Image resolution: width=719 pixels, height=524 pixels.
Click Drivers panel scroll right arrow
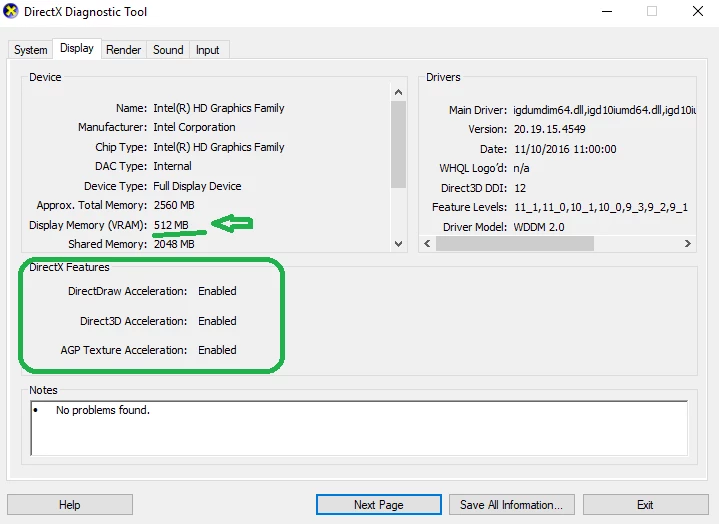(687, 243)
